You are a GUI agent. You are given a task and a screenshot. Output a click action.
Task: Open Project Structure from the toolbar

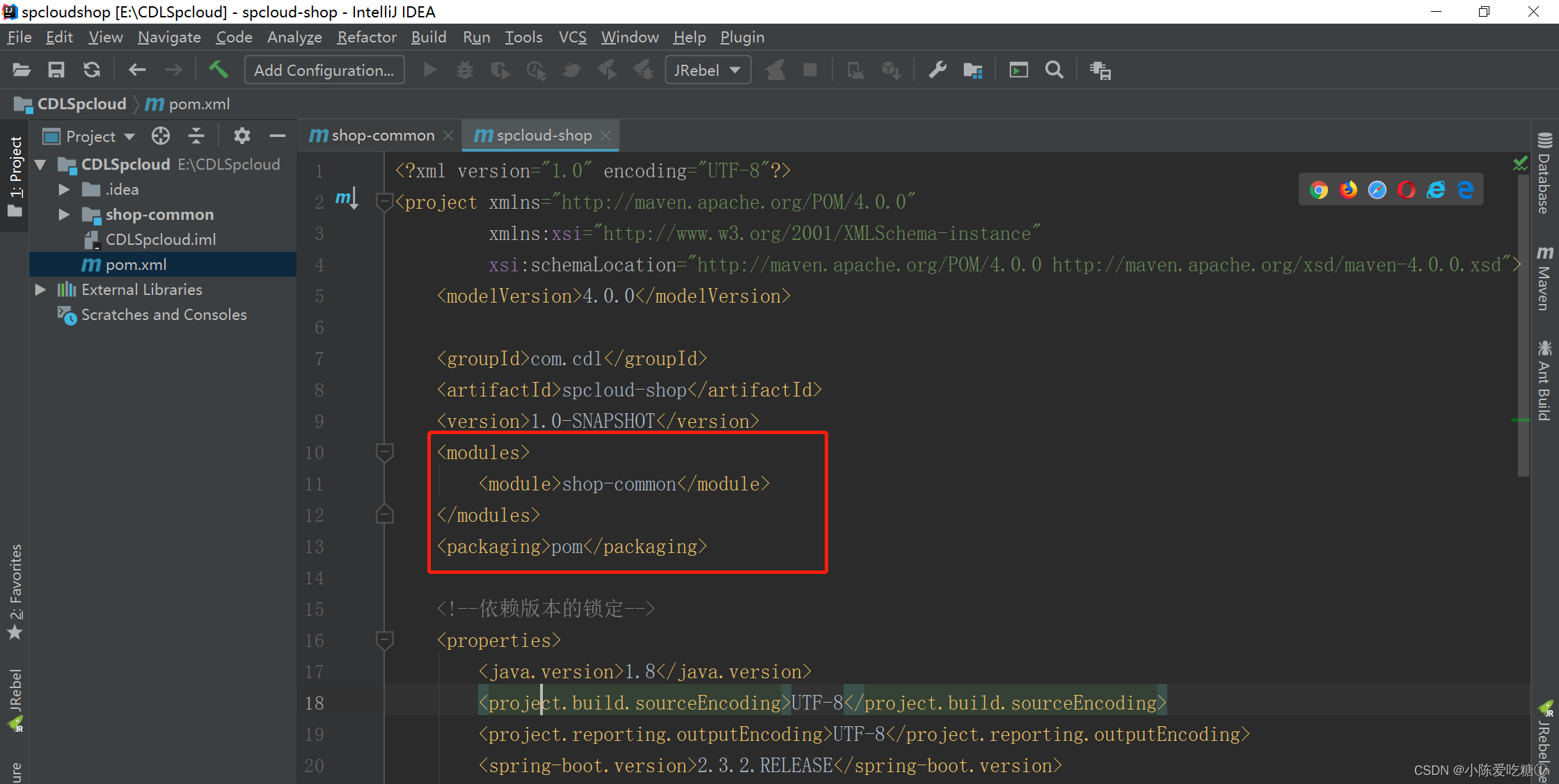coord(972,70)
